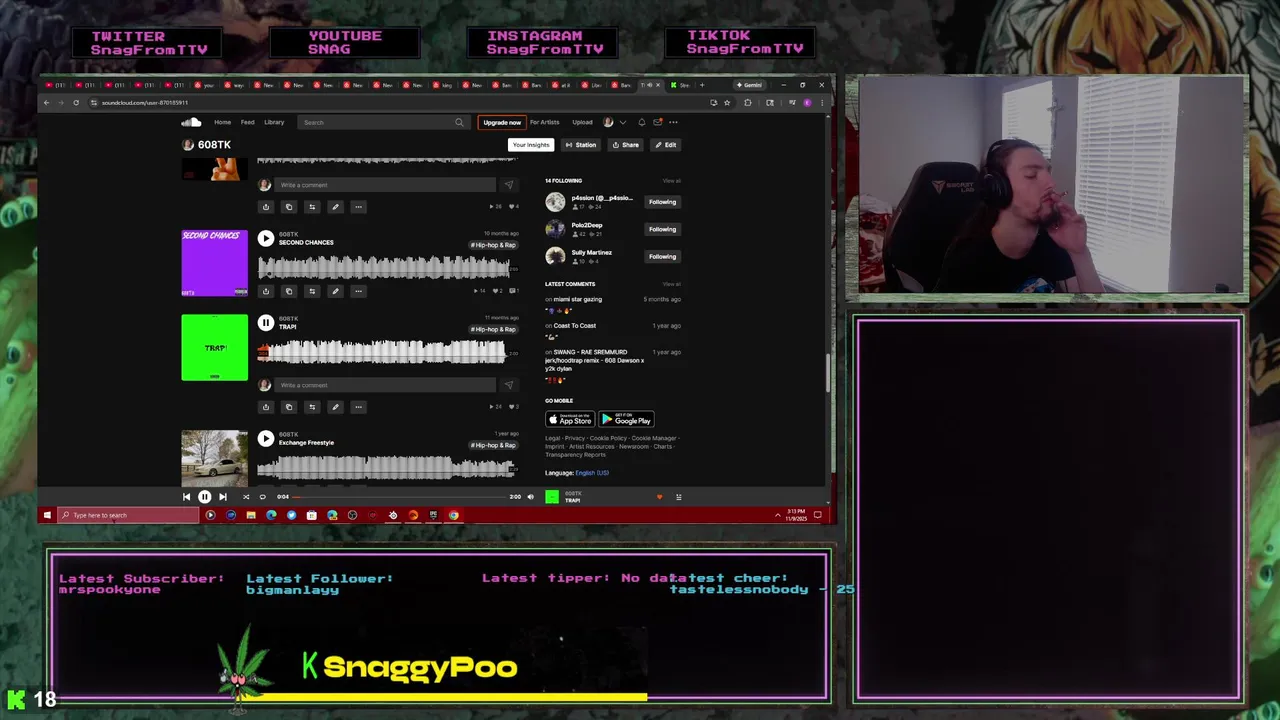Expand the profile avatar dropdown in header

[614, 122]
